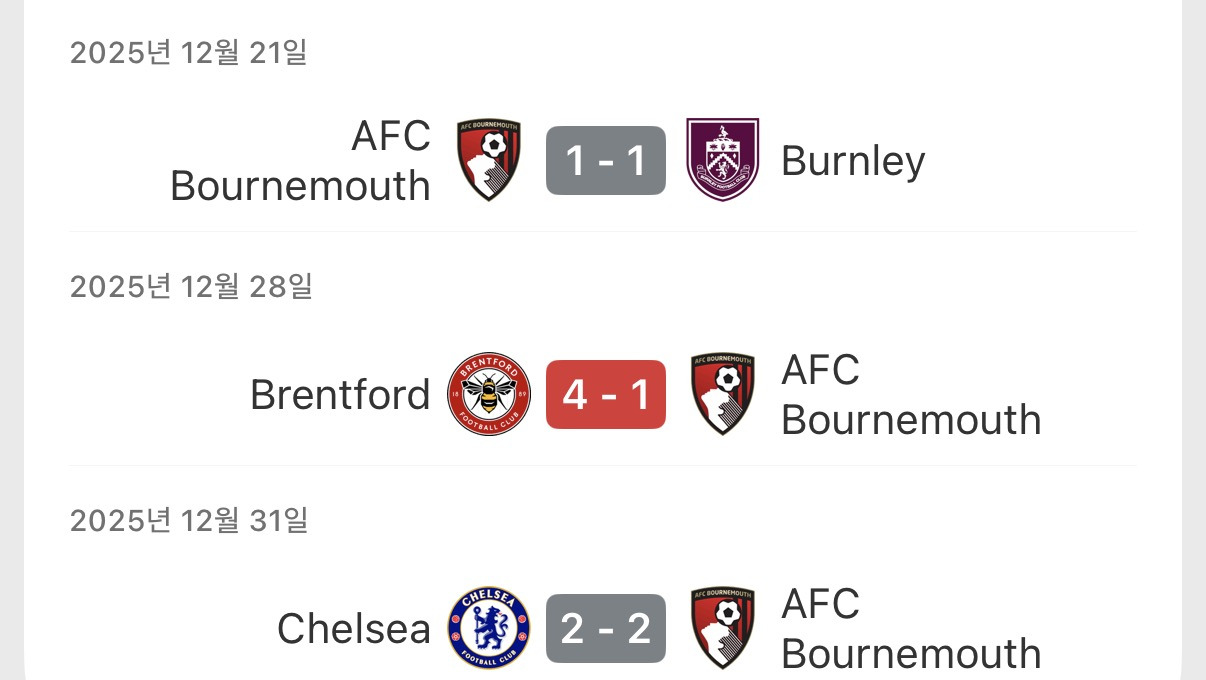Tap AFC Bournemouth name facing Burnley

point(301,161)
